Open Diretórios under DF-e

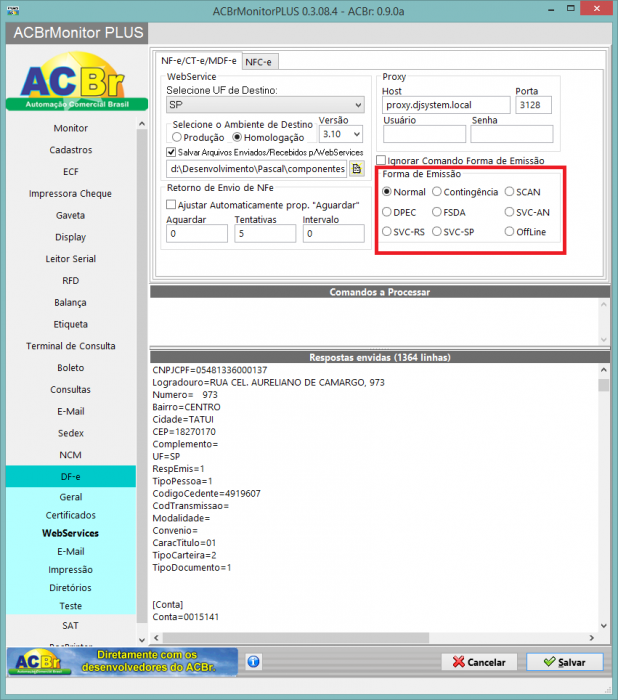point(71,588)
